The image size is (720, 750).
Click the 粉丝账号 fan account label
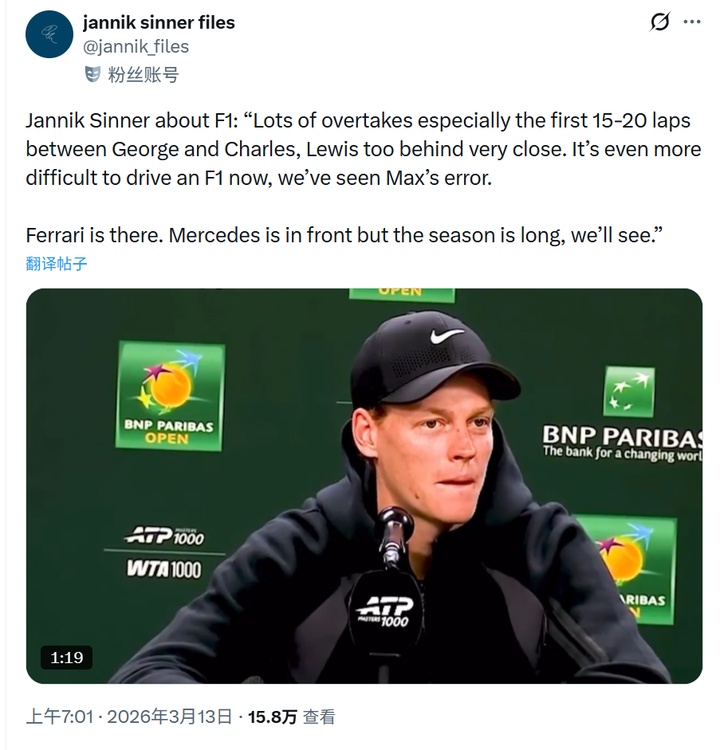click(143, 74)
